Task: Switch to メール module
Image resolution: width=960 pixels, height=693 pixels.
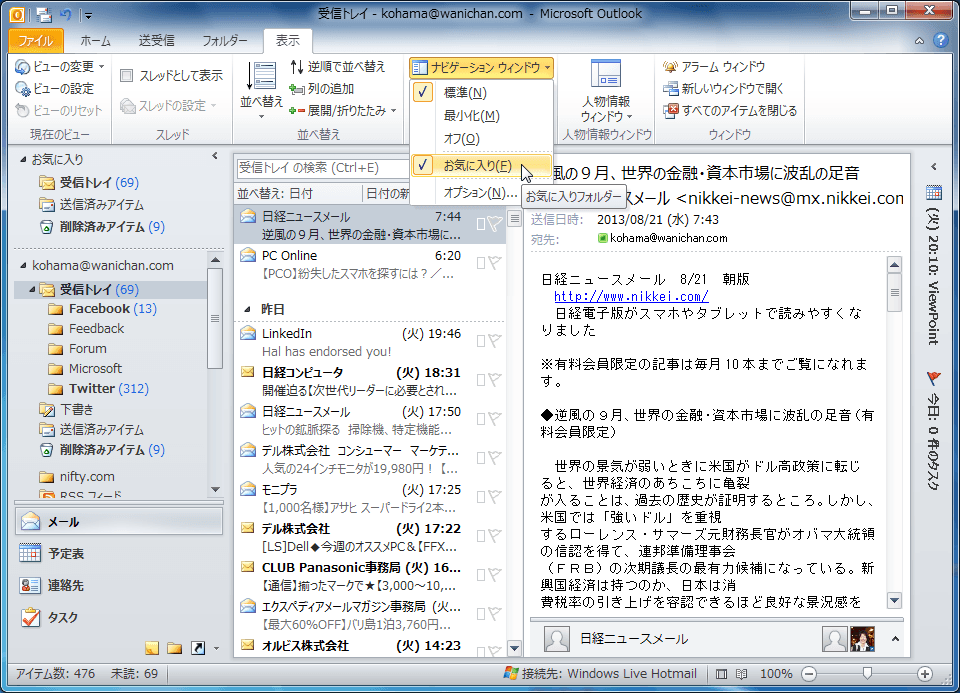Action: 119,522
